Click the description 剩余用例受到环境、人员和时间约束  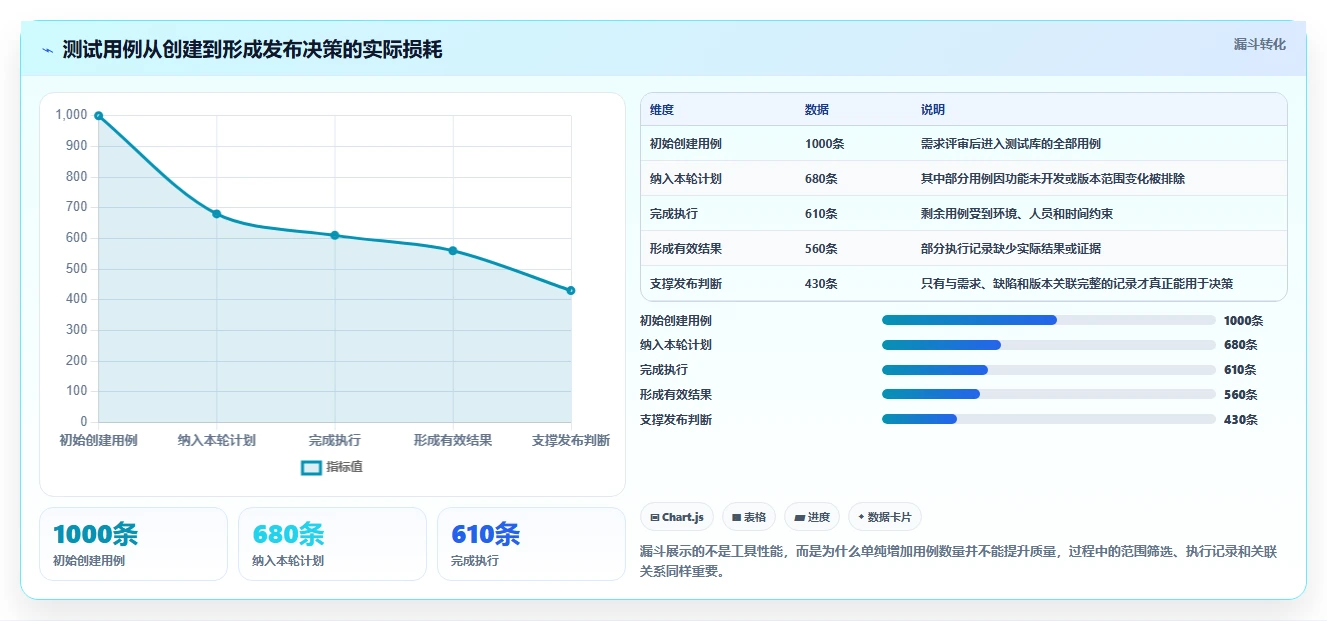click(1017, 214)
